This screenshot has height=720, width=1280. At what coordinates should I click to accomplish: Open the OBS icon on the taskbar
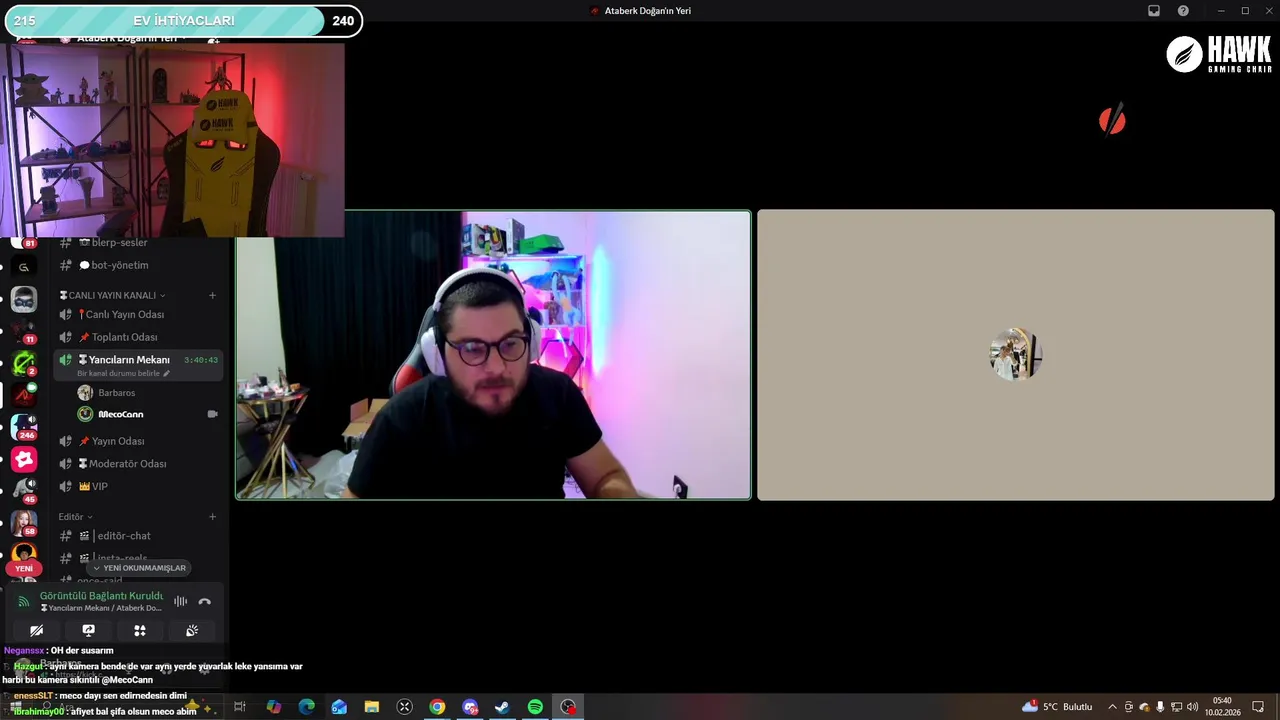click(568, 707)
